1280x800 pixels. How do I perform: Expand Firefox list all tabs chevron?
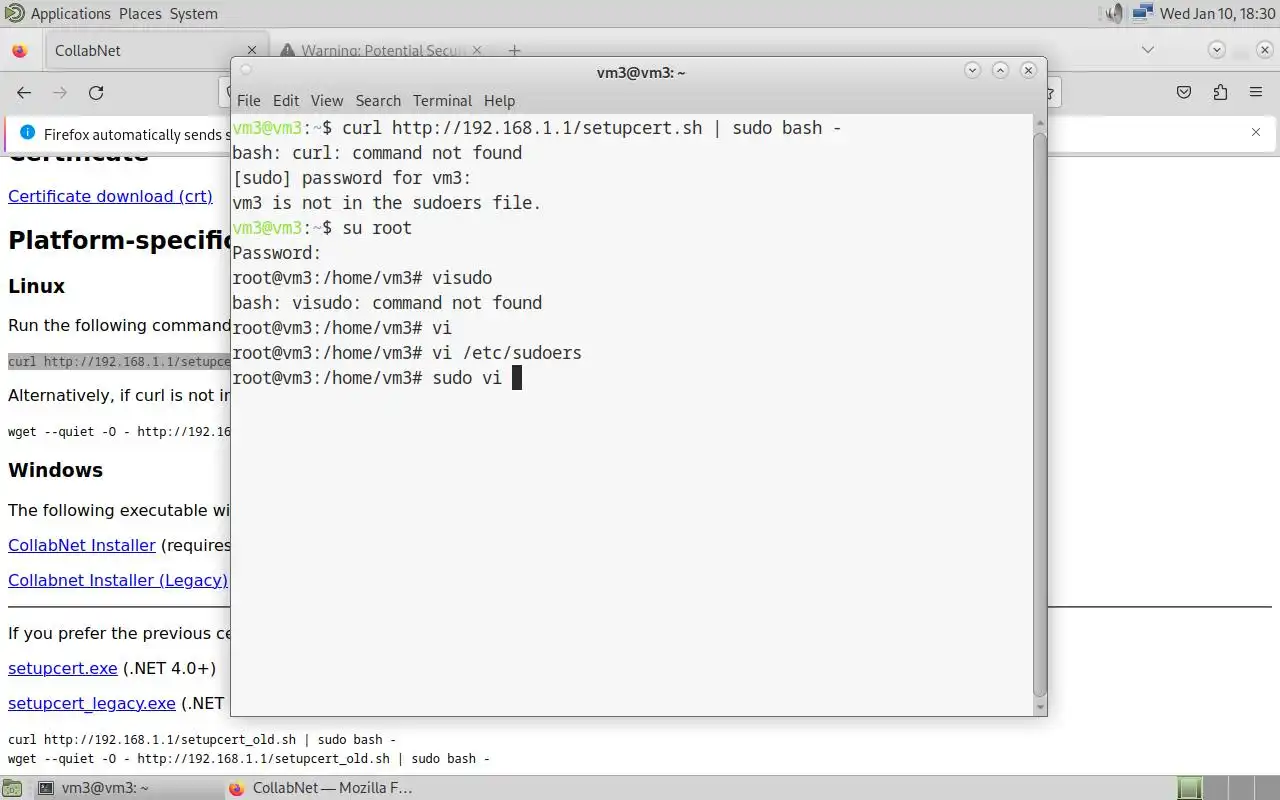point(1148,50)
